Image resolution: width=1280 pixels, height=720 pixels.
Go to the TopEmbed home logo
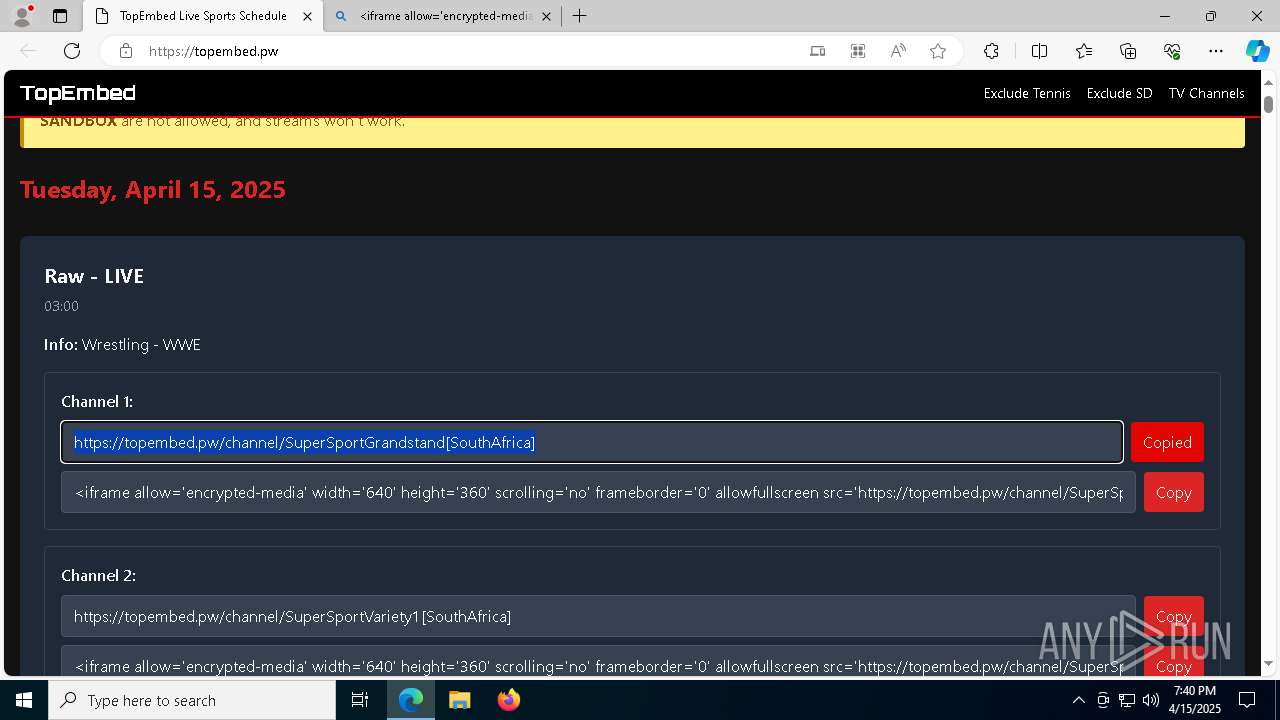[77, 93]
